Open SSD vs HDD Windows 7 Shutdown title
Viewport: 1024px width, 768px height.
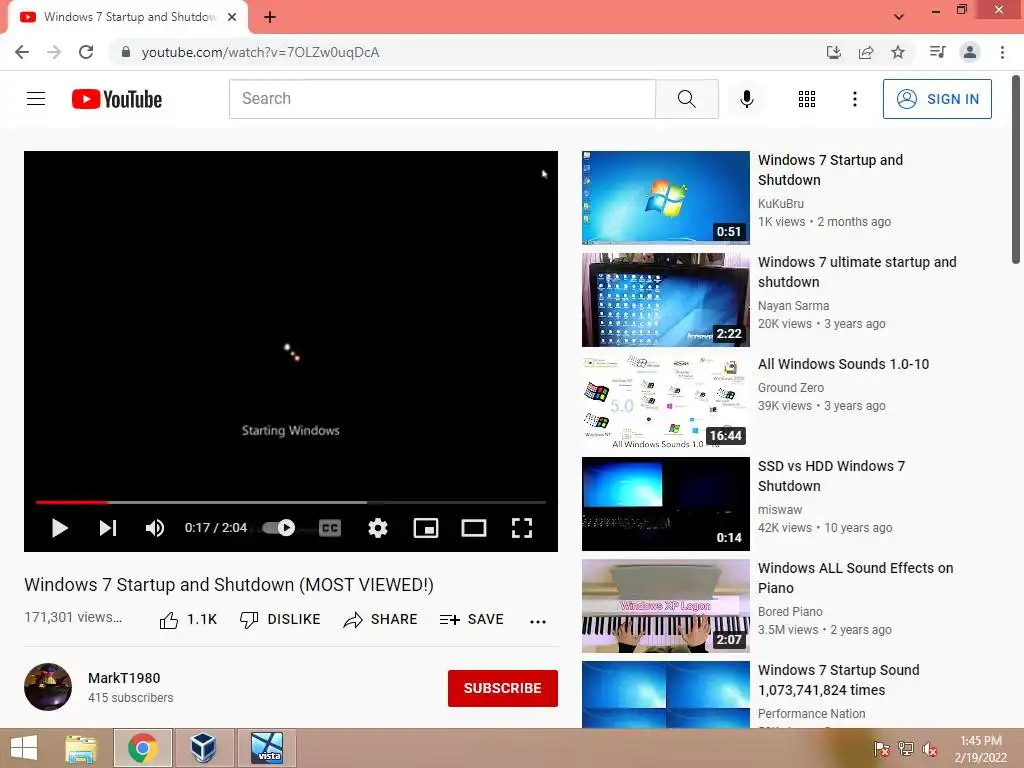(x=831, y=476)
